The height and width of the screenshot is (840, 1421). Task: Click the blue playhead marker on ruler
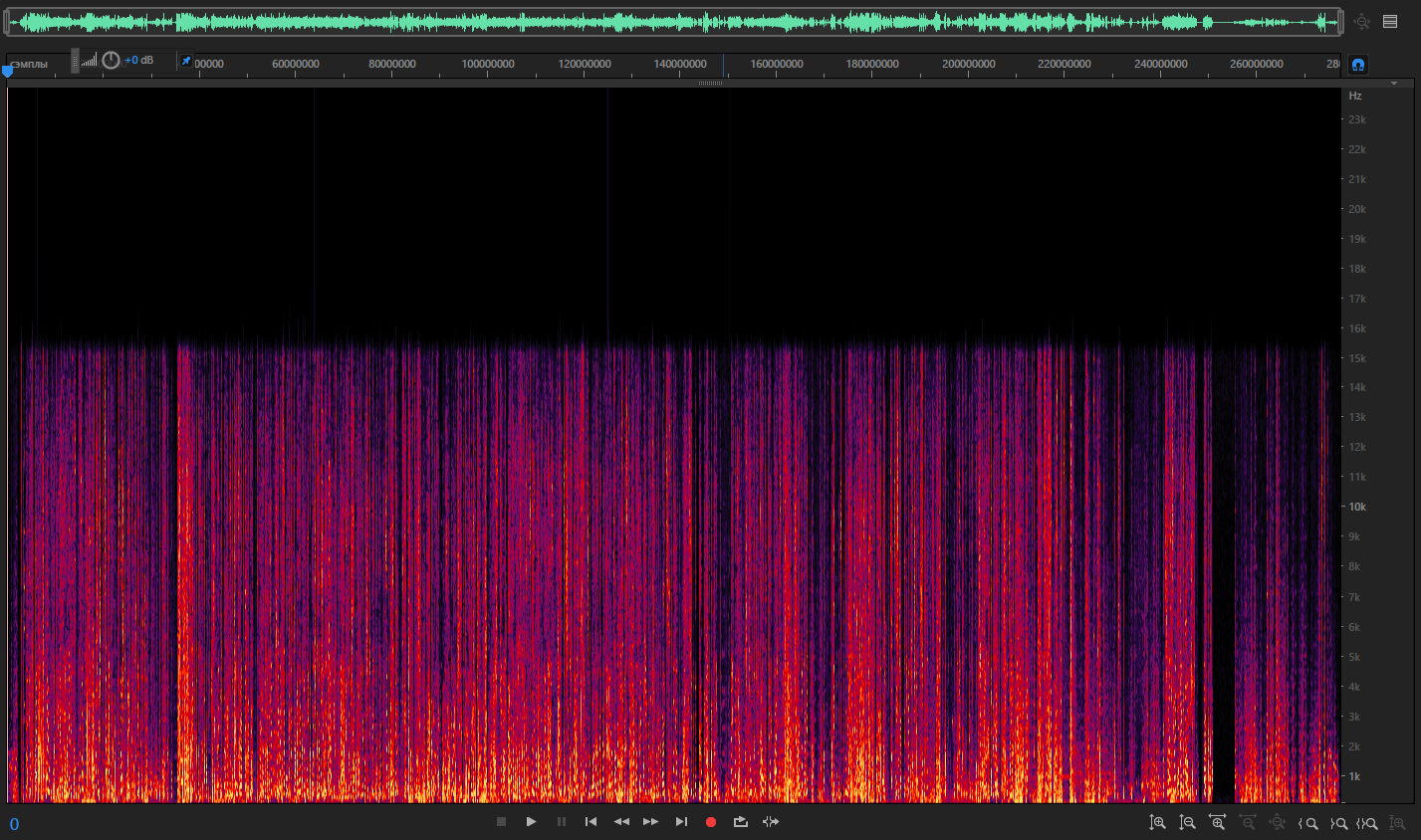pyautogui.click(x=8, y=71)
